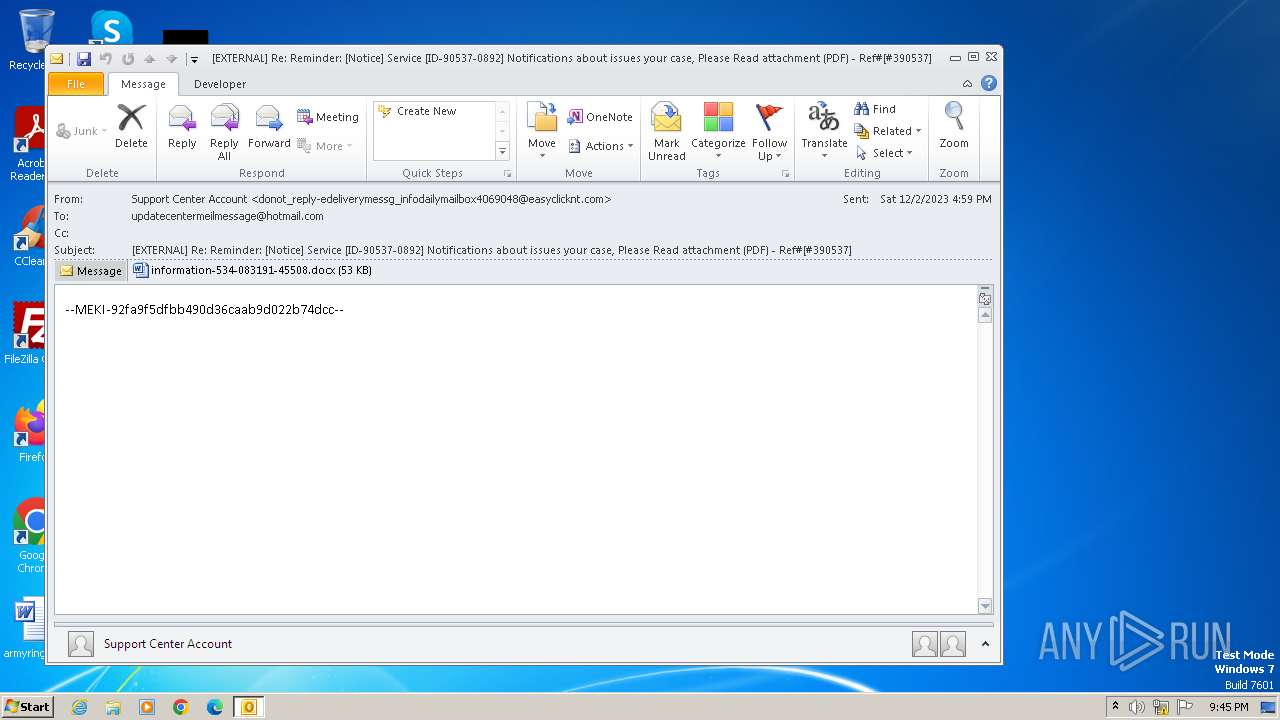
Task: Click the taskbar clock 9:45 PM
Action: [x=1228, y=707]
